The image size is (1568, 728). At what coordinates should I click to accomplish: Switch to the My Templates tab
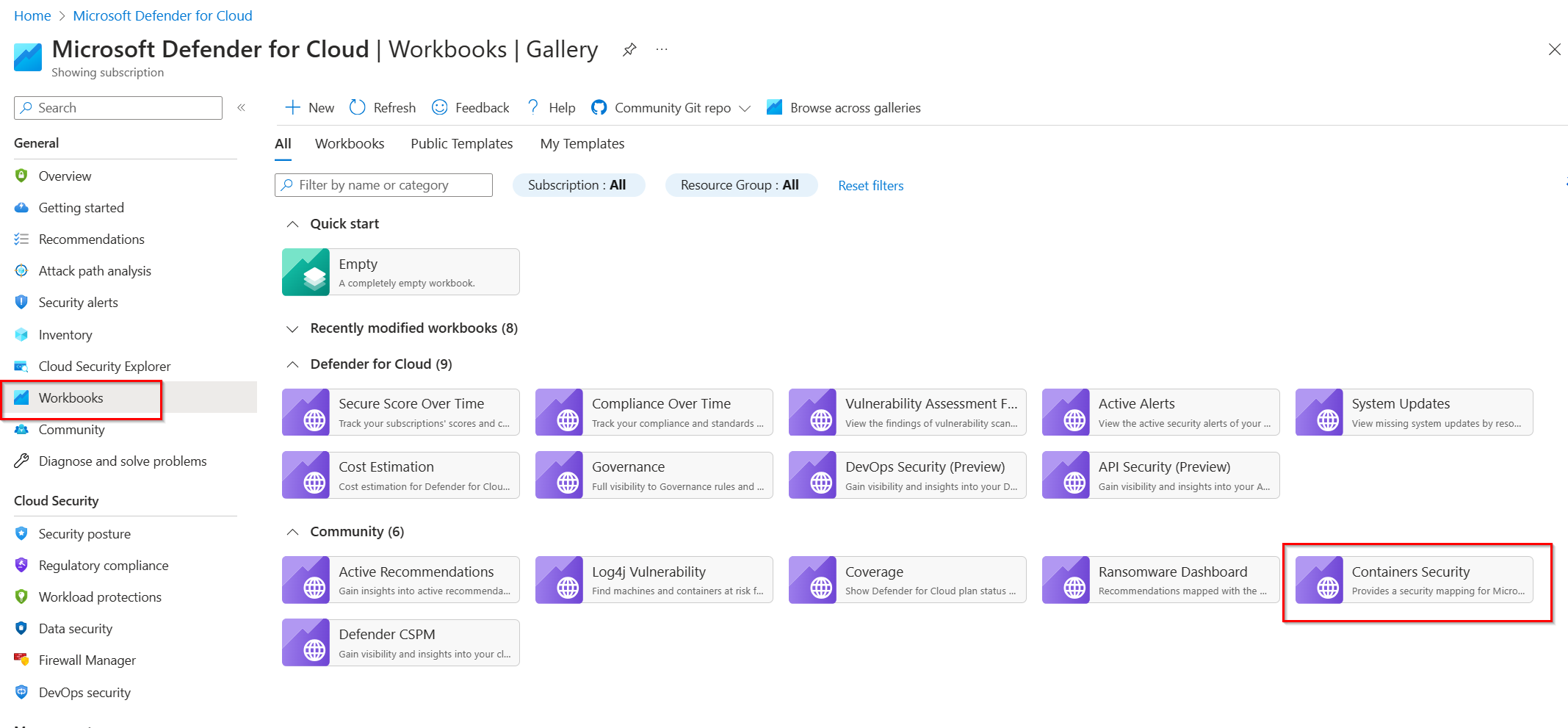click(582, 144)
